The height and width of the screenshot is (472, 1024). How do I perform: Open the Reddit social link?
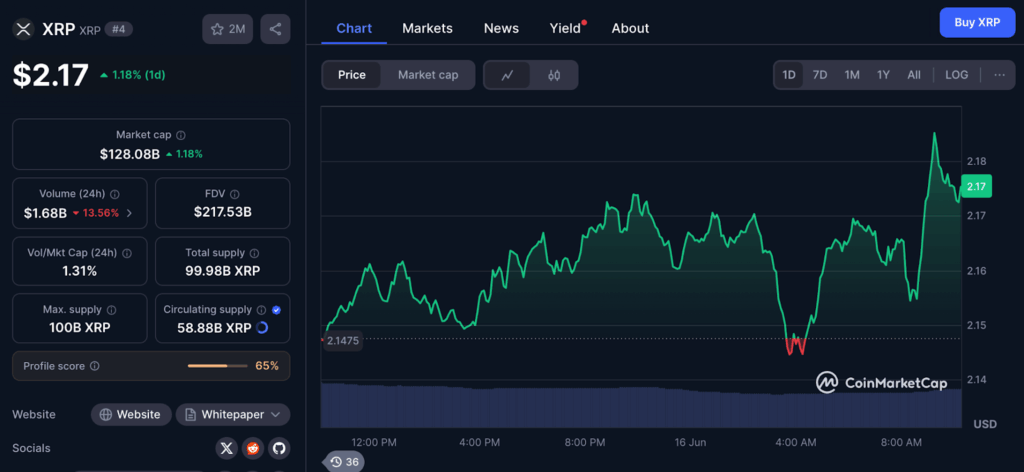tap(253, 448)
